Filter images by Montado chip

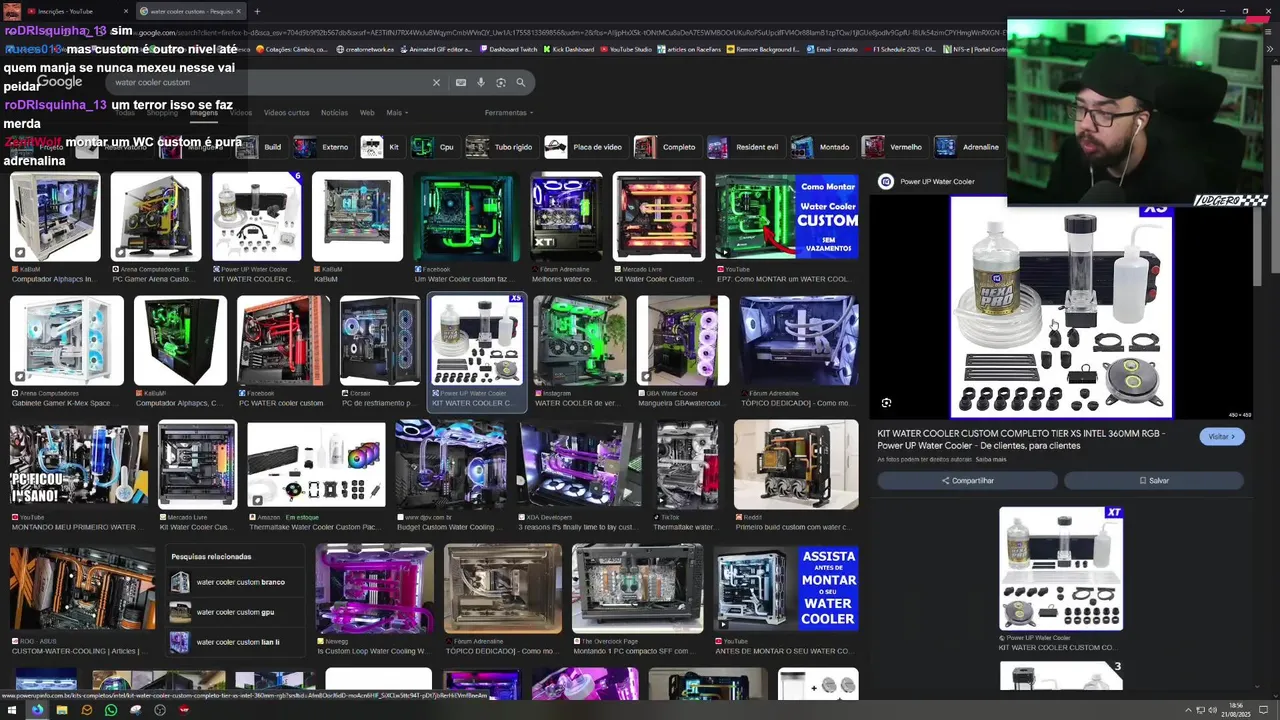(x=822, y=147)
